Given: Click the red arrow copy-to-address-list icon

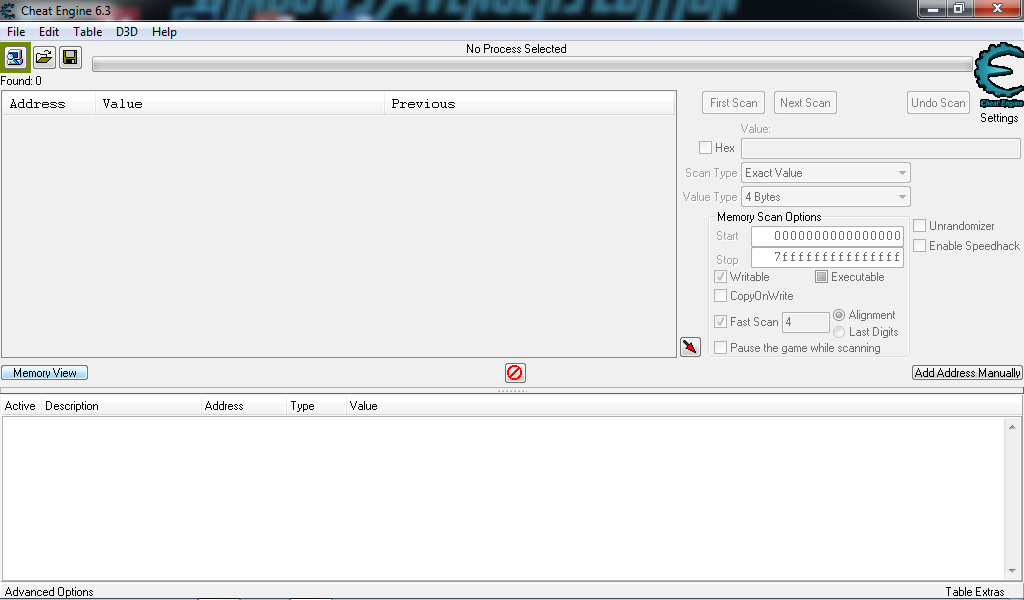Looking at the screenshot, I should (690, 347).
